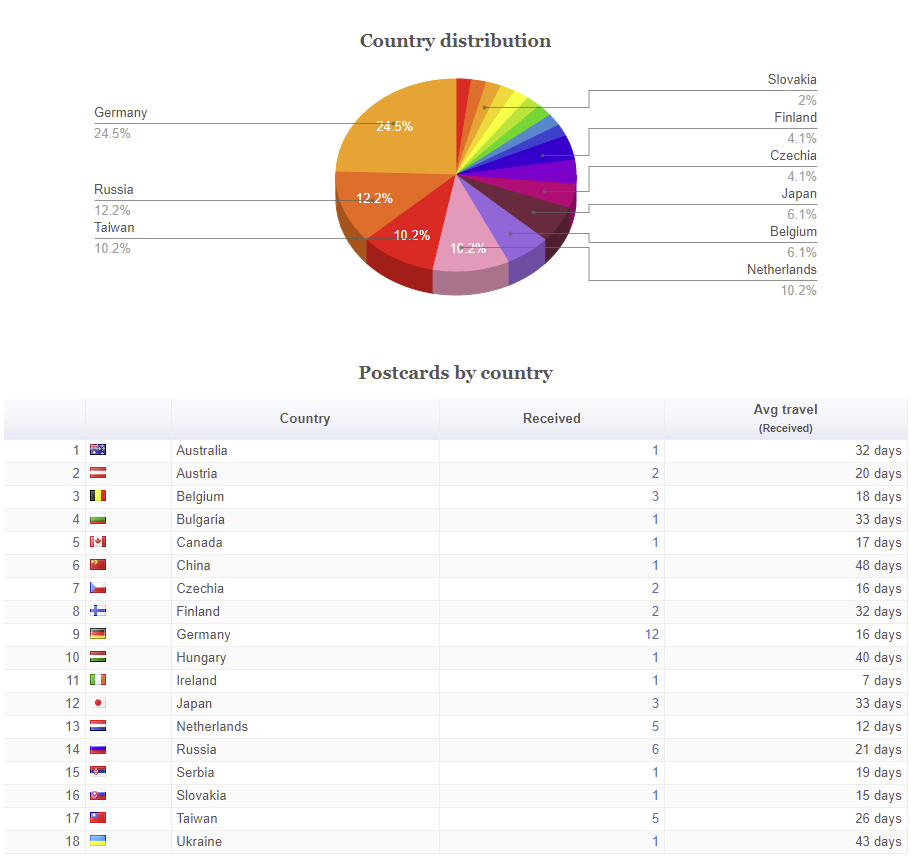This screenshot has width=911, height=866.
Task: Open Russia's 6 received postcards link
Action: 655,749
